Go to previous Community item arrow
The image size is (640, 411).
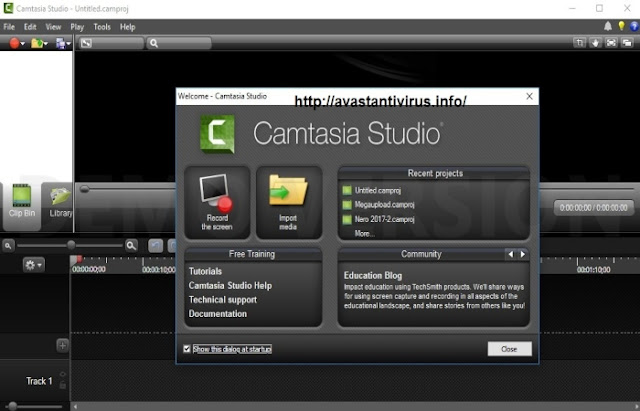pos(511,254)
